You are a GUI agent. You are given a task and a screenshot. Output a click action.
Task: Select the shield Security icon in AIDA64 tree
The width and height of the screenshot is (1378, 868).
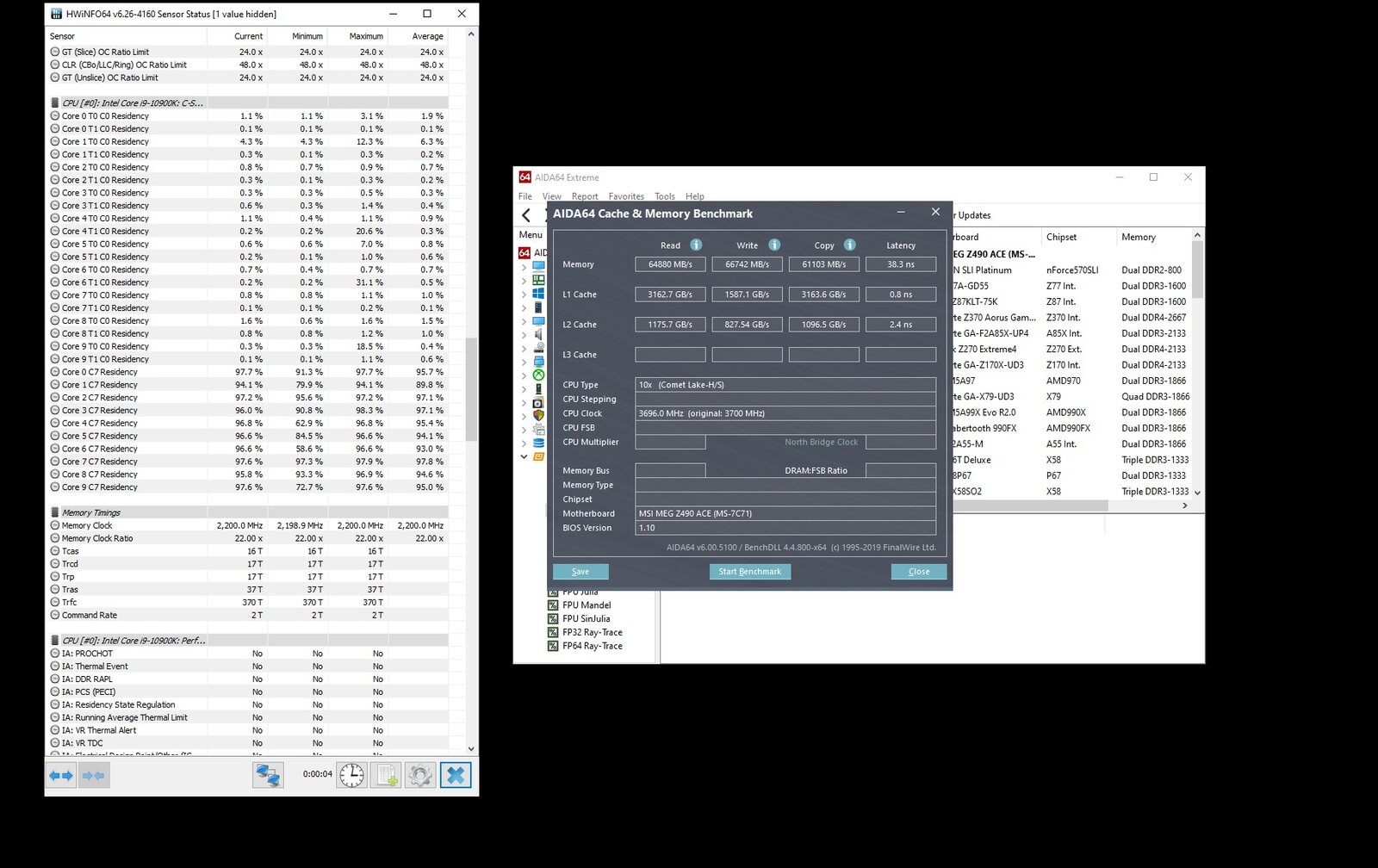[538, 416]
